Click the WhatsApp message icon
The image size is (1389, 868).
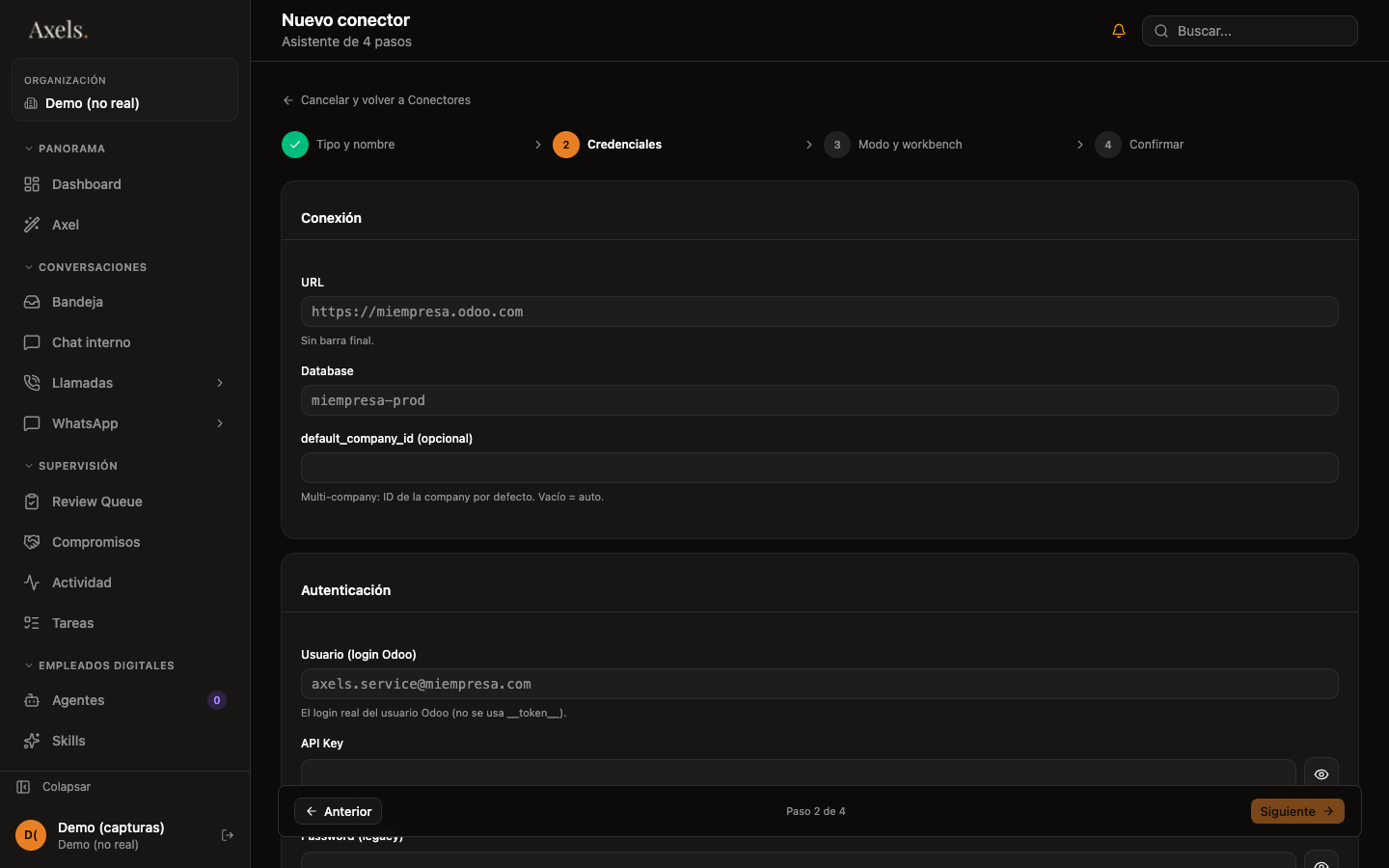(32, 423)
